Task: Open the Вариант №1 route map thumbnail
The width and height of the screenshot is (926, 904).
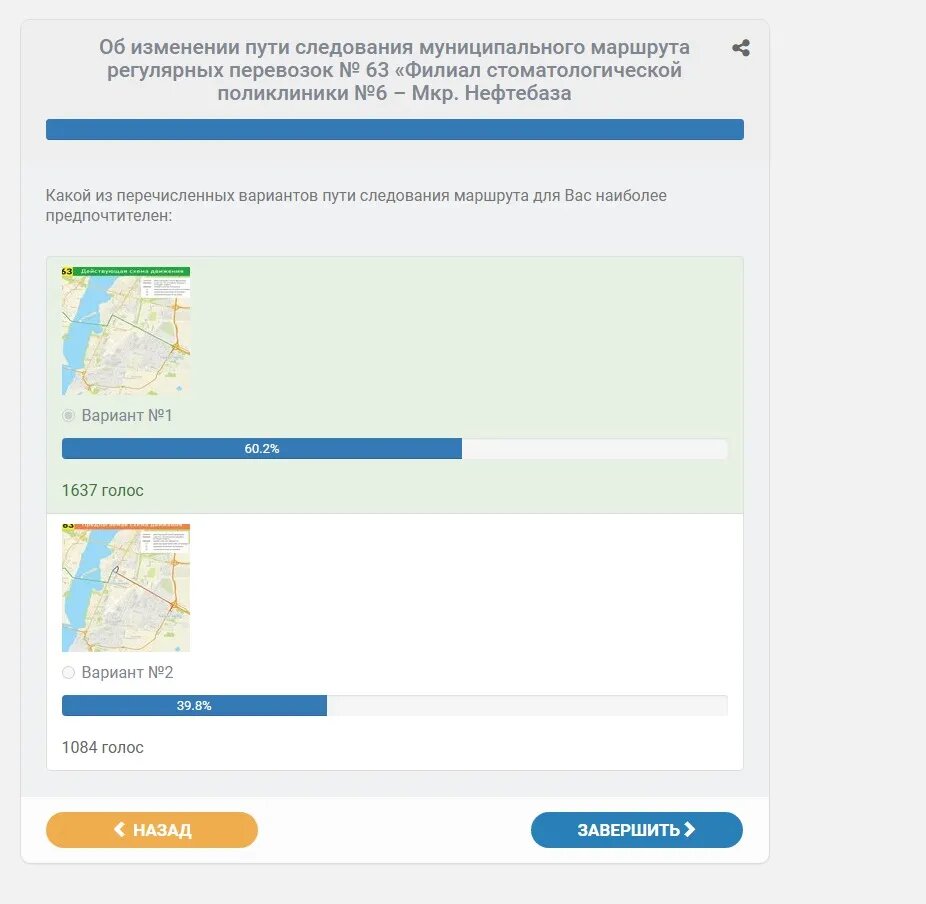Action: coord(126,331)
